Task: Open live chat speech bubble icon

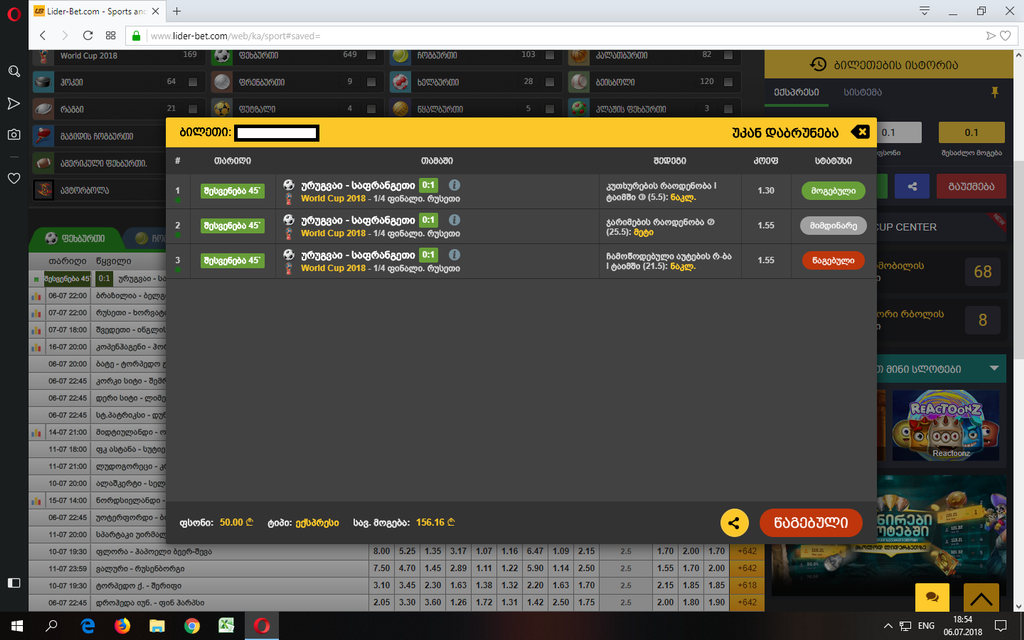Action: point(933,597)
